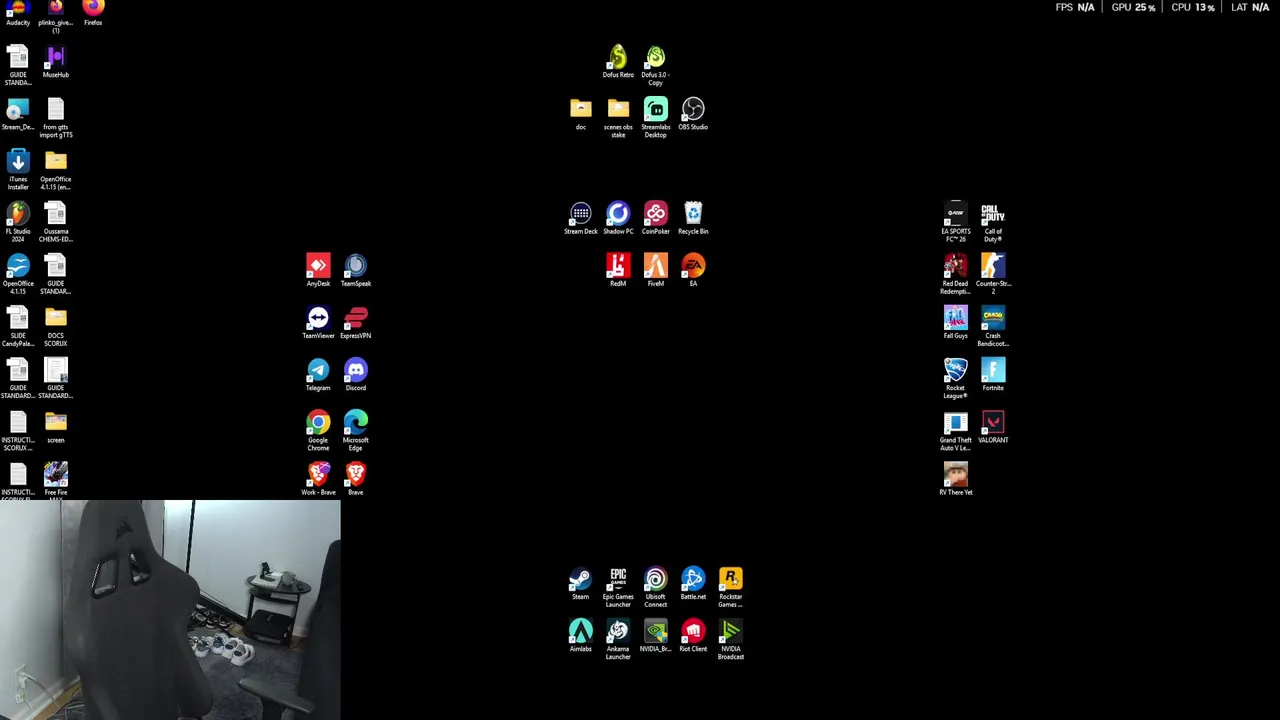Image resolution: width=1280 pixels, height=720 pixels.
Task: Launch TeamViewer from the desktop
Action: pos(318,323)
